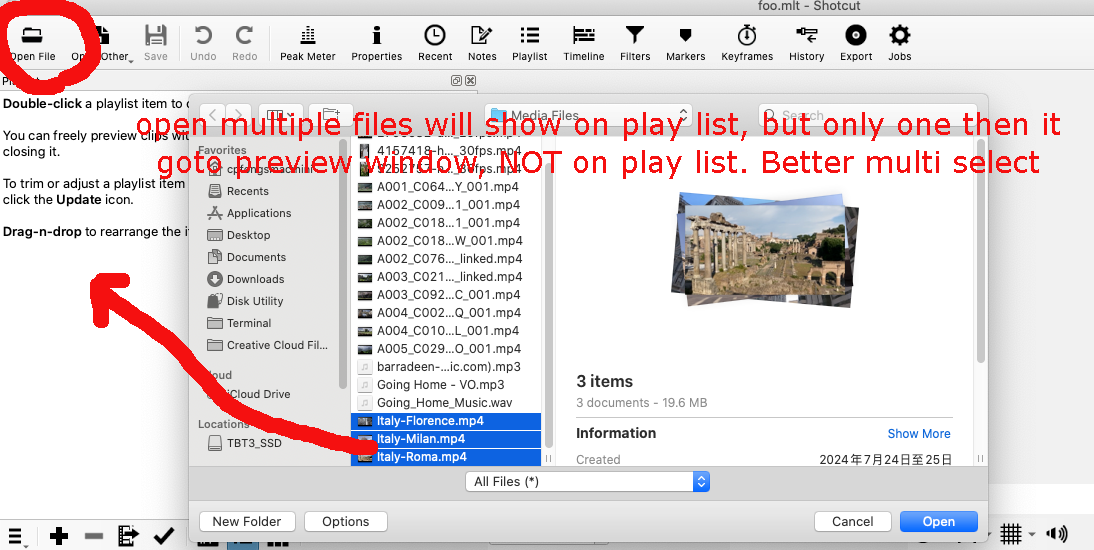The width and height of the screenshot is (1094, 550).
Task: Select the Italy-Milan.mp4 file
Action: 420,439
